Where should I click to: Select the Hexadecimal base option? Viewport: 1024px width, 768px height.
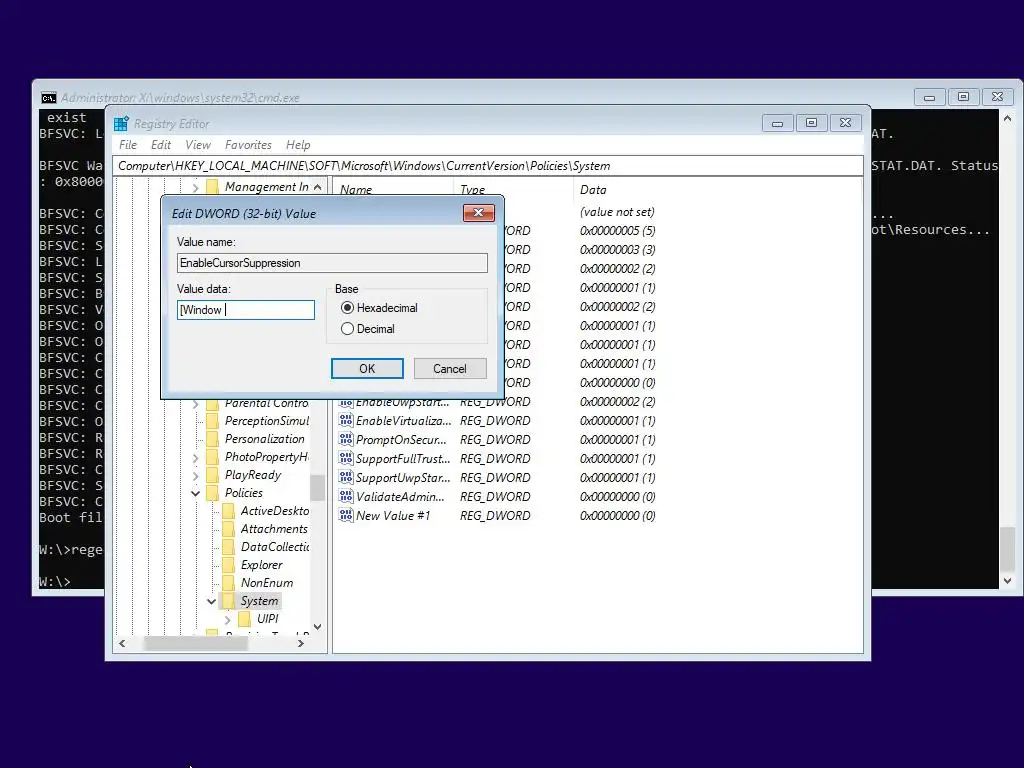click(347, 308)
